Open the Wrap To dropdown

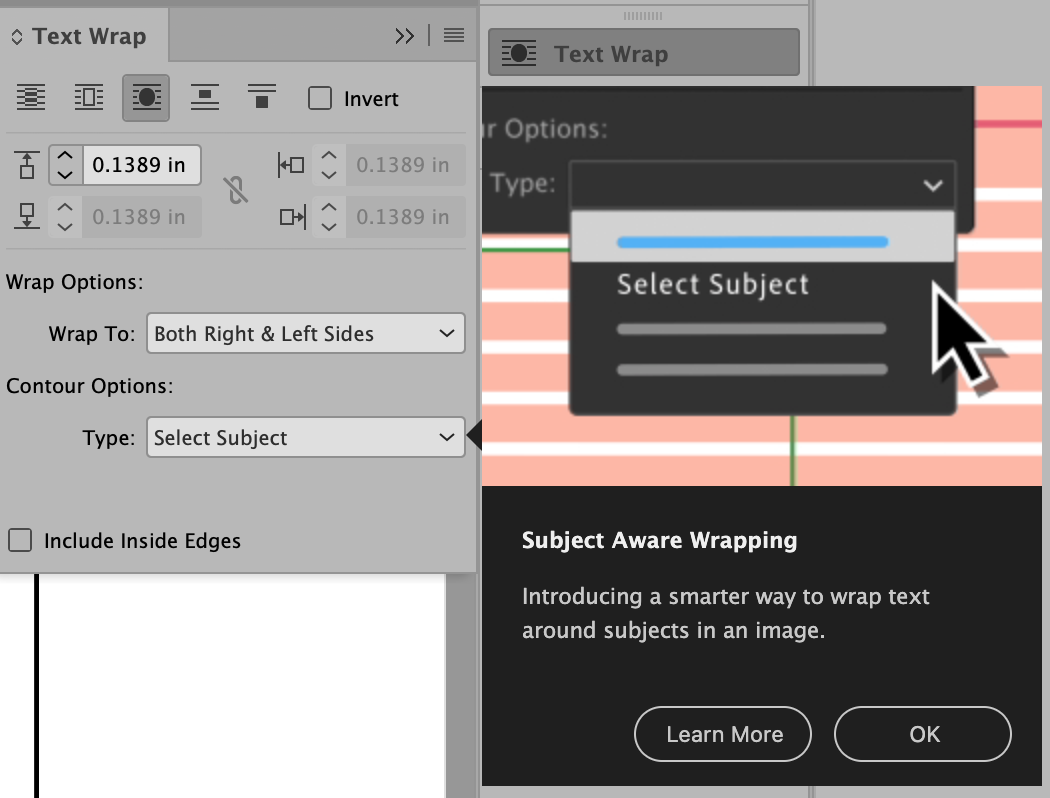[x=305, y=333]
